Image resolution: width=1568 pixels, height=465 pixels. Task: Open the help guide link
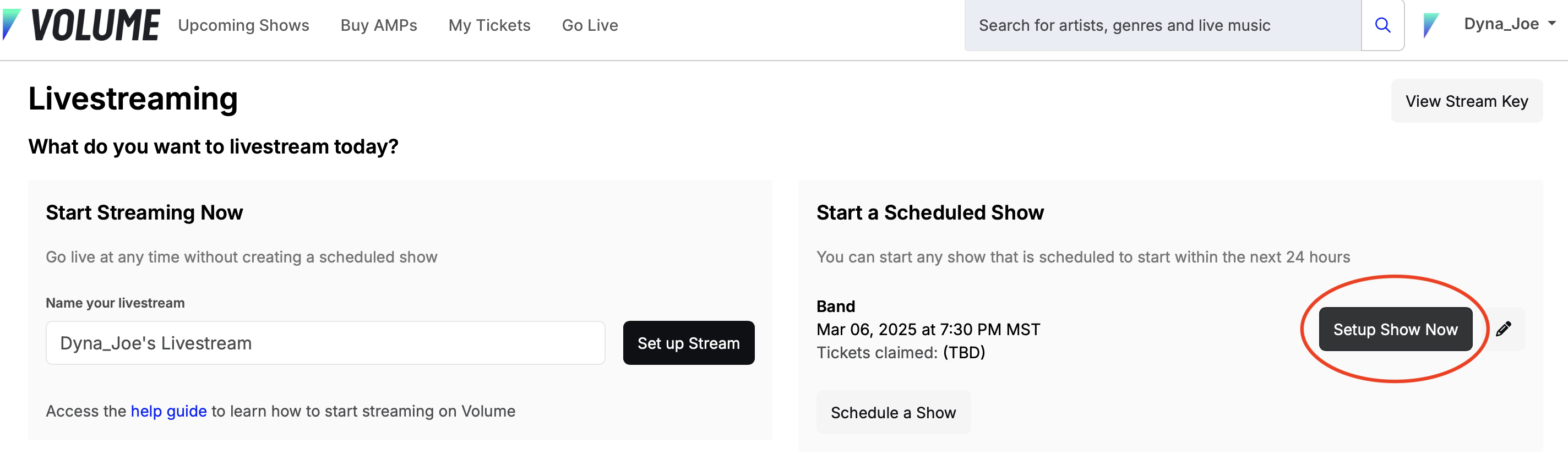click(x=168, y=411)
